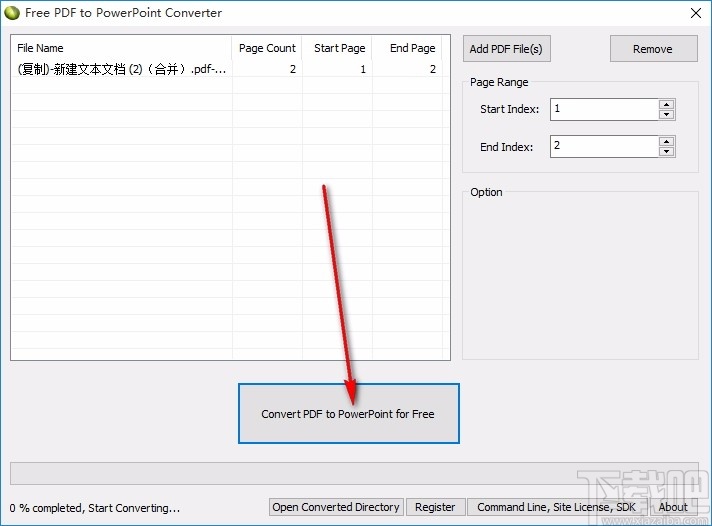This screenshot has height=526, width=712.
Task: Remove the selected PDF file
Action: click(x=653, y=49)
